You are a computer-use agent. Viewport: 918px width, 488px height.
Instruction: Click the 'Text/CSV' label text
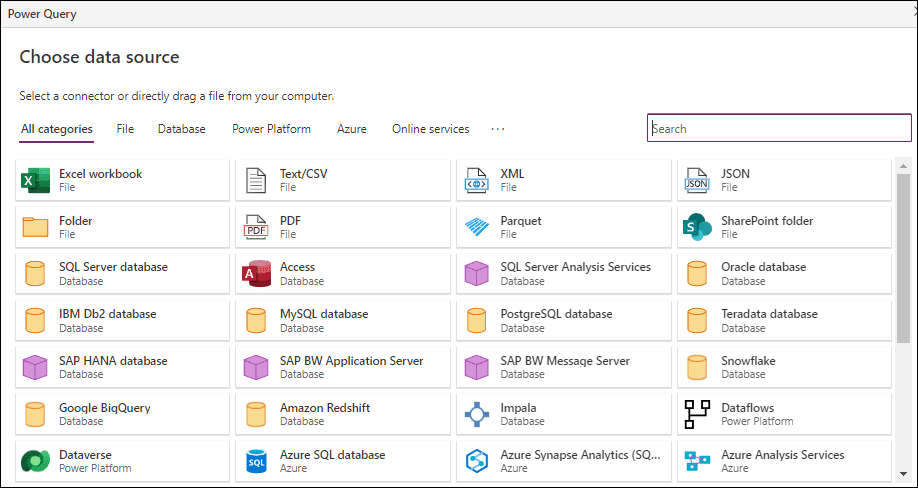pyautogui.click(x=303, y=174)
